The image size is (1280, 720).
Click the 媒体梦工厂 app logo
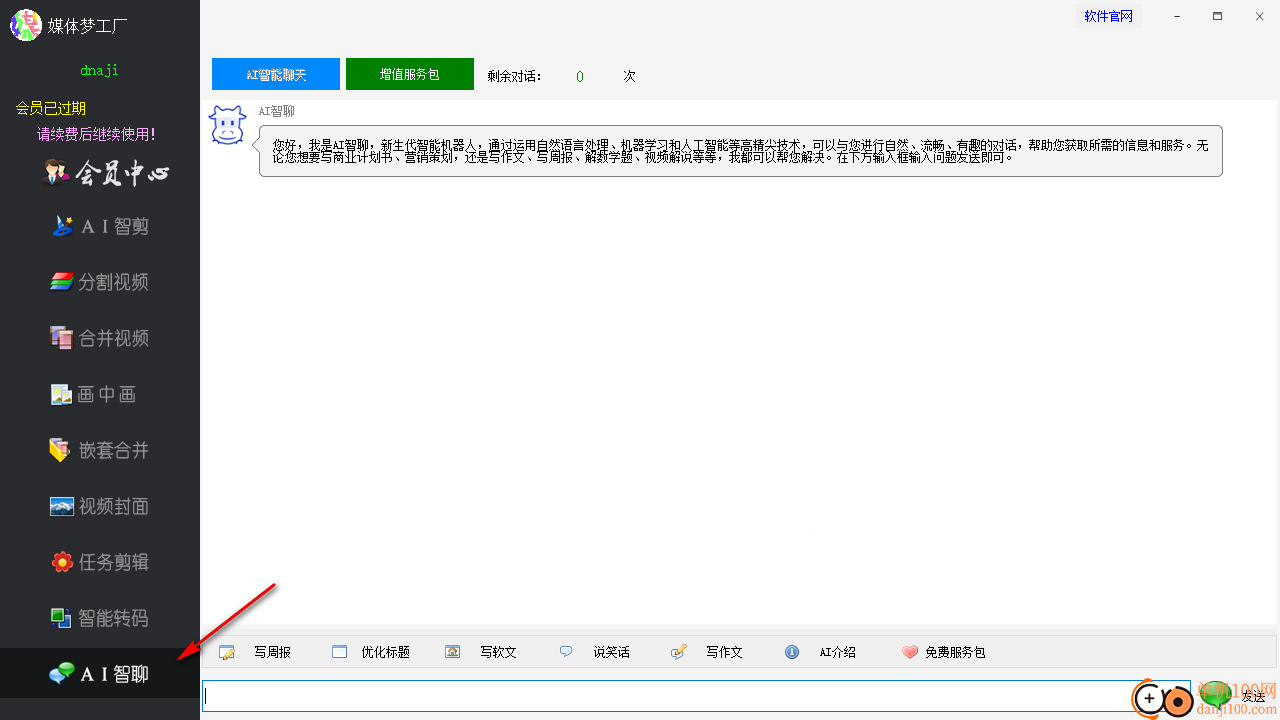coord(25,25)
